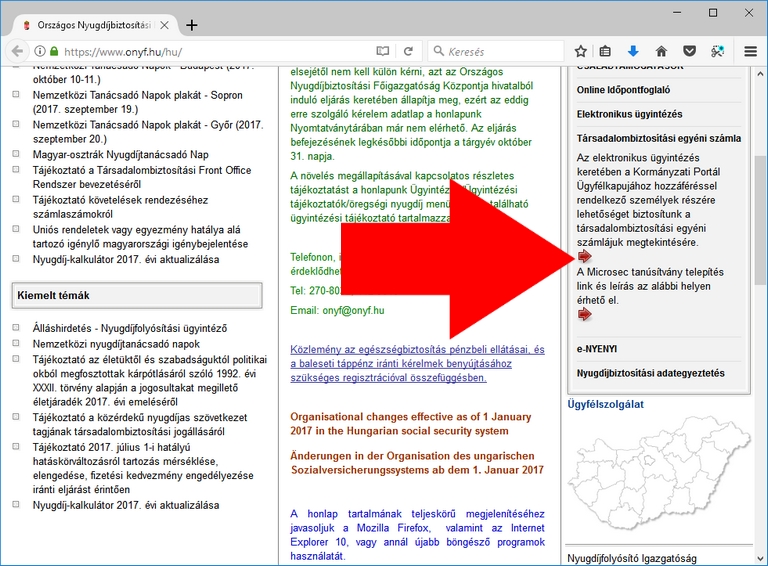The image size is (768, 566).
Task: Open the Downloads arrow icon
Action: [x=633, y=51]
